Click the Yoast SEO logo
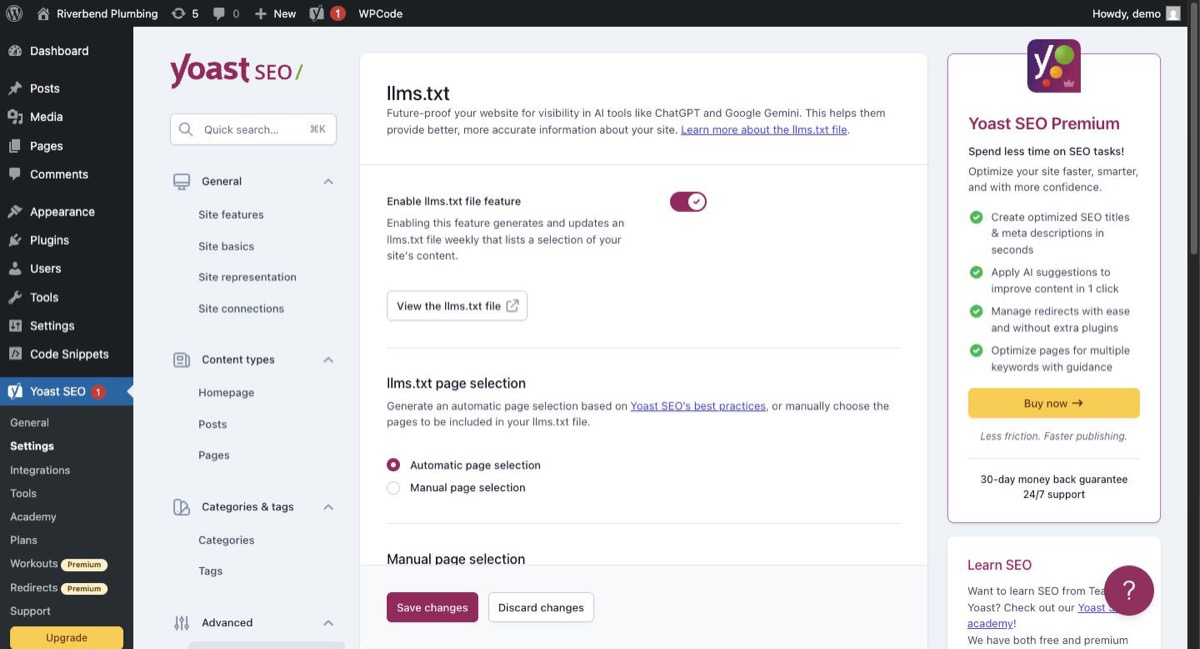 click(x=236, y=71)
